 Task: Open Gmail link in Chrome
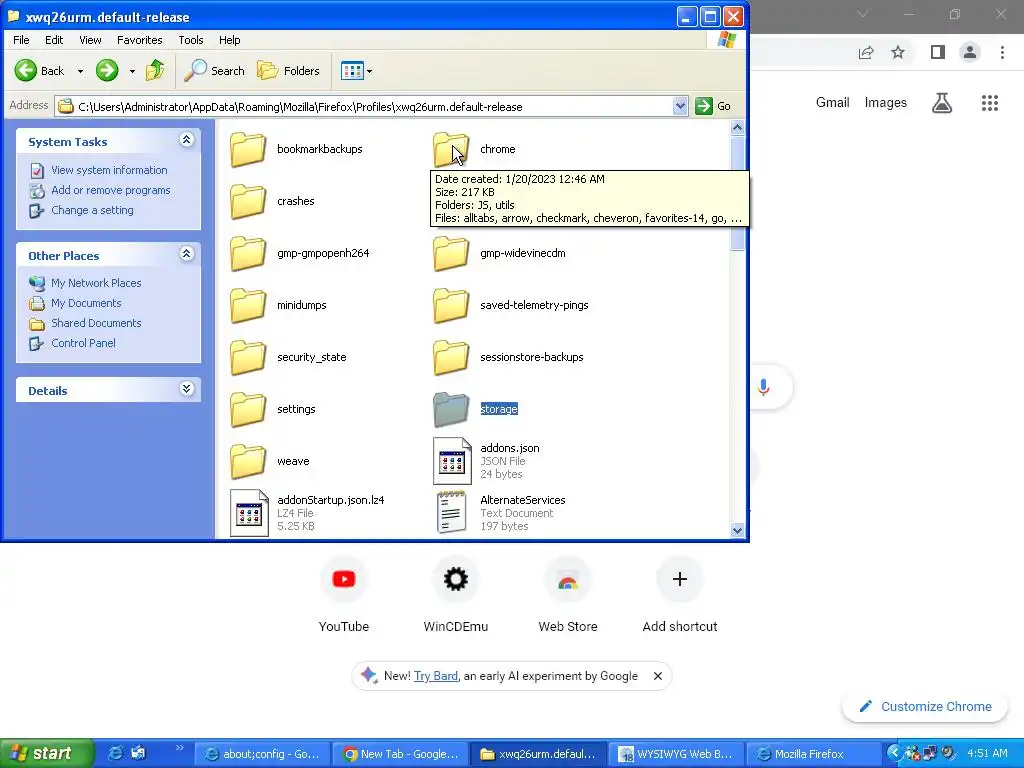[x=832, y=103]
